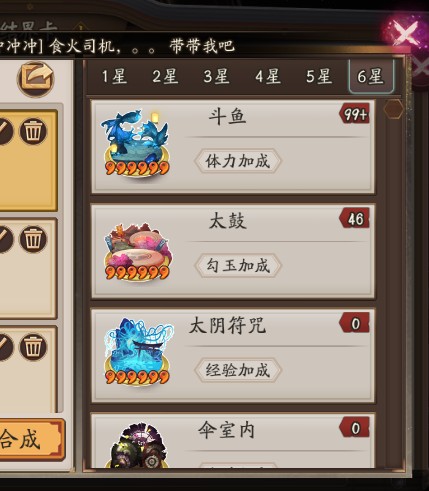Viewport: 429px width, 491px height.
Task: Switch to the 4星 tab
Action: click(x=267, y=77)
